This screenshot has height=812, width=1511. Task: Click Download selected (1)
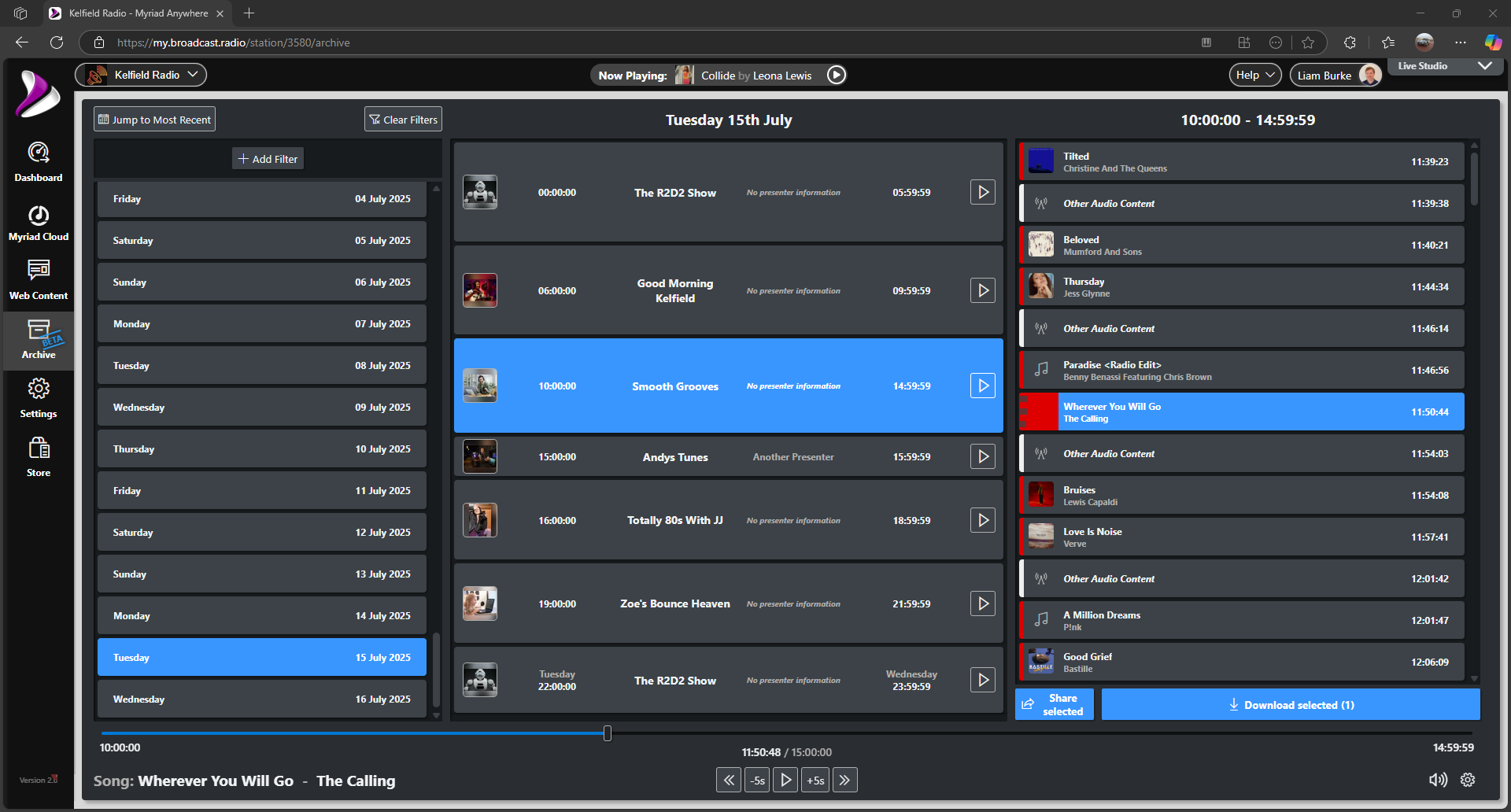point(1291,704)
